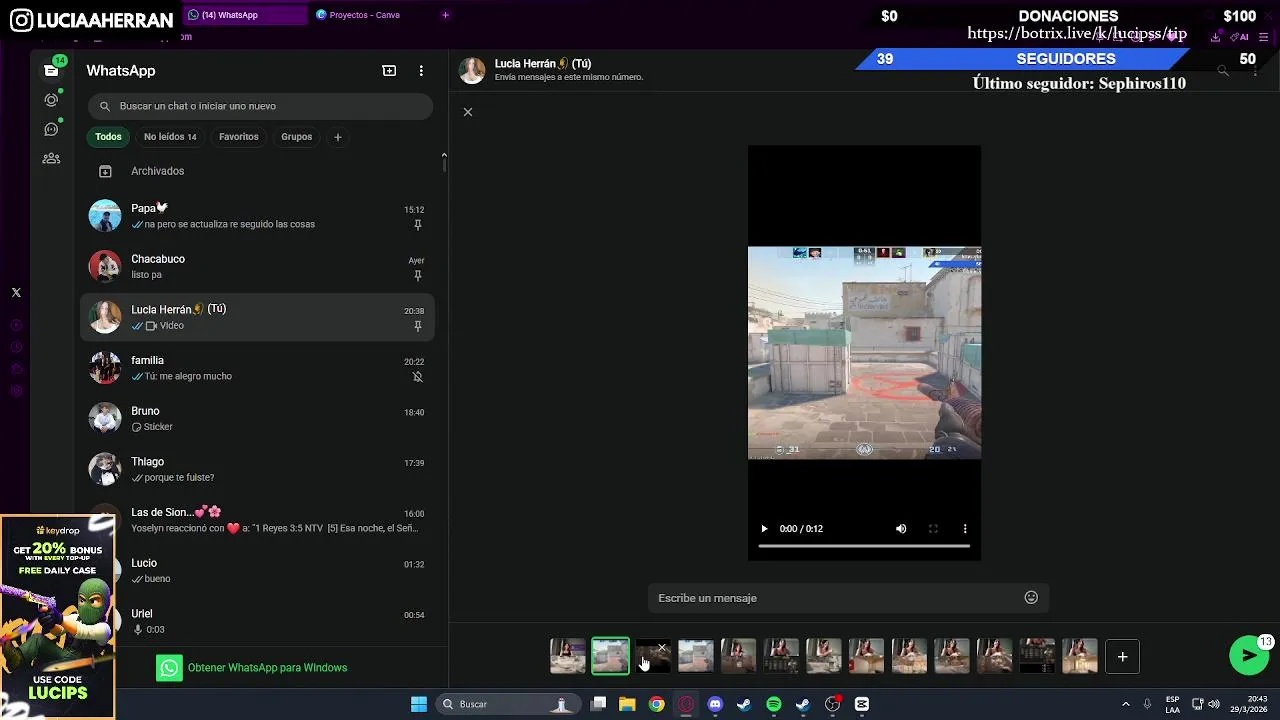Image resolution: width=1280 pixels, height=720 pixels.
Task: Open the Uriel voice-message chat
Action: click(258, 621)
